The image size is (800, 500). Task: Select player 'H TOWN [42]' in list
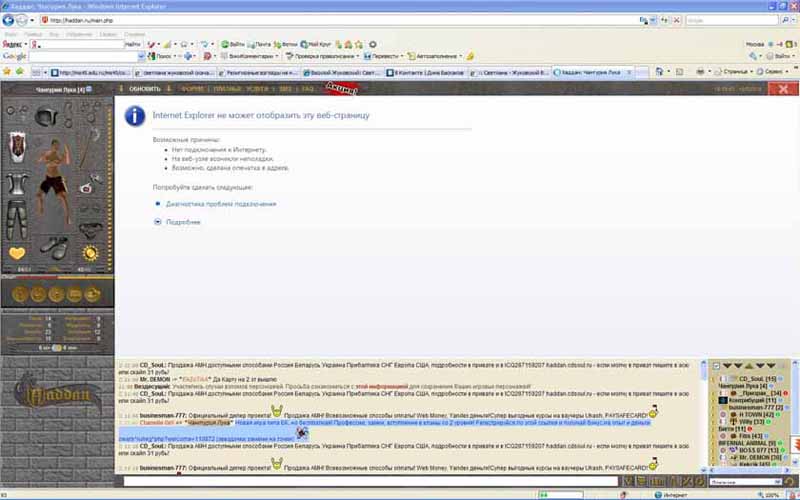click(x=757, y=415)
